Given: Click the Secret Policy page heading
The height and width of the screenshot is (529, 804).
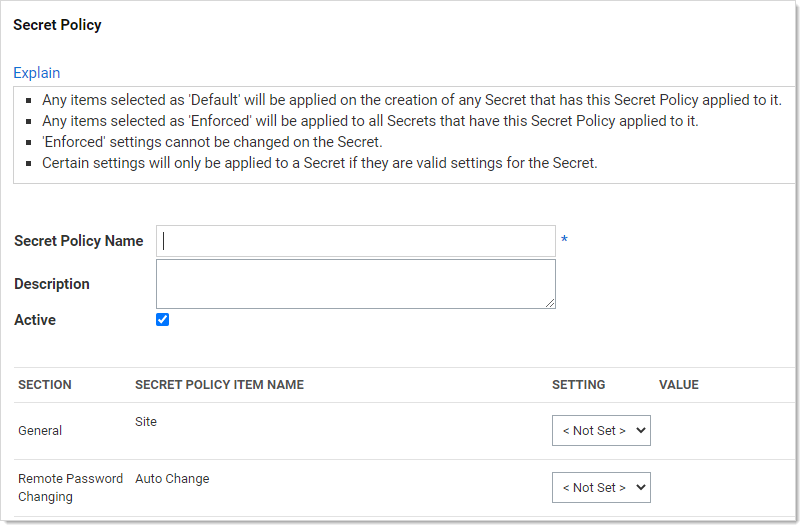Looking at the screenshot, I should [57, 25].
